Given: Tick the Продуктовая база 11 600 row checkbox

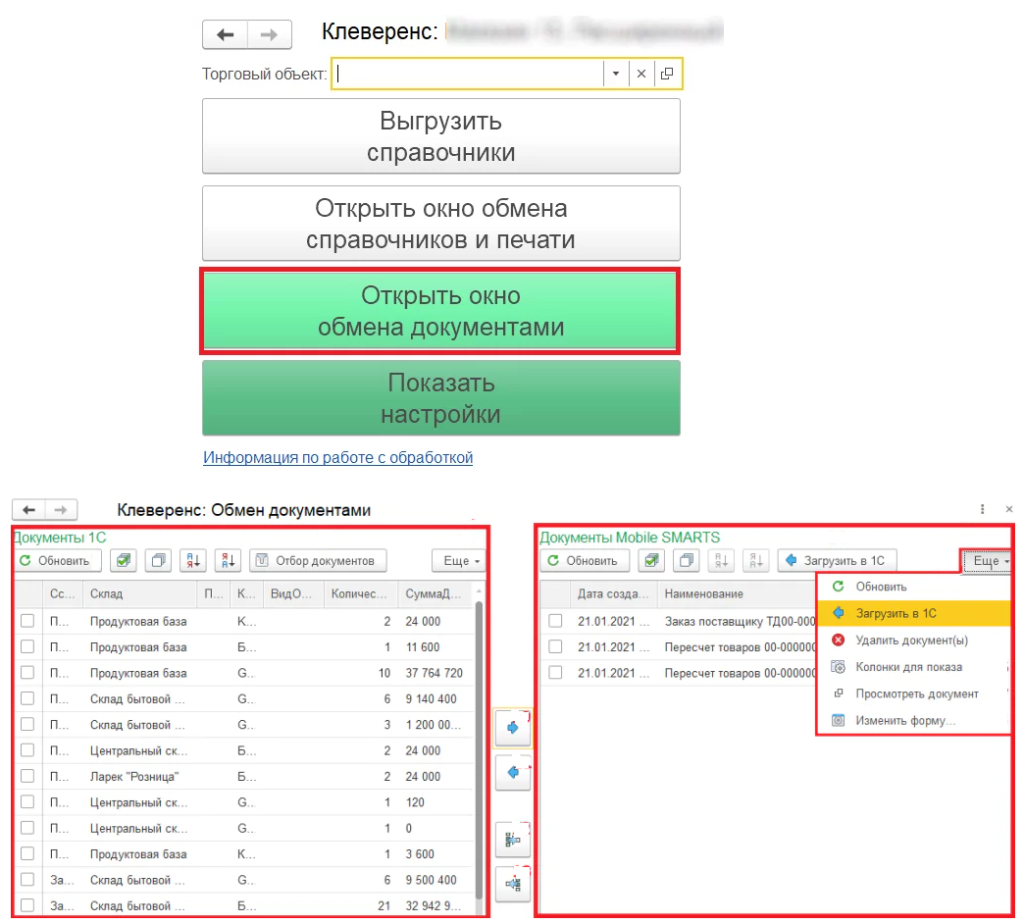Looking at the screenshot, I should [27, 646].
